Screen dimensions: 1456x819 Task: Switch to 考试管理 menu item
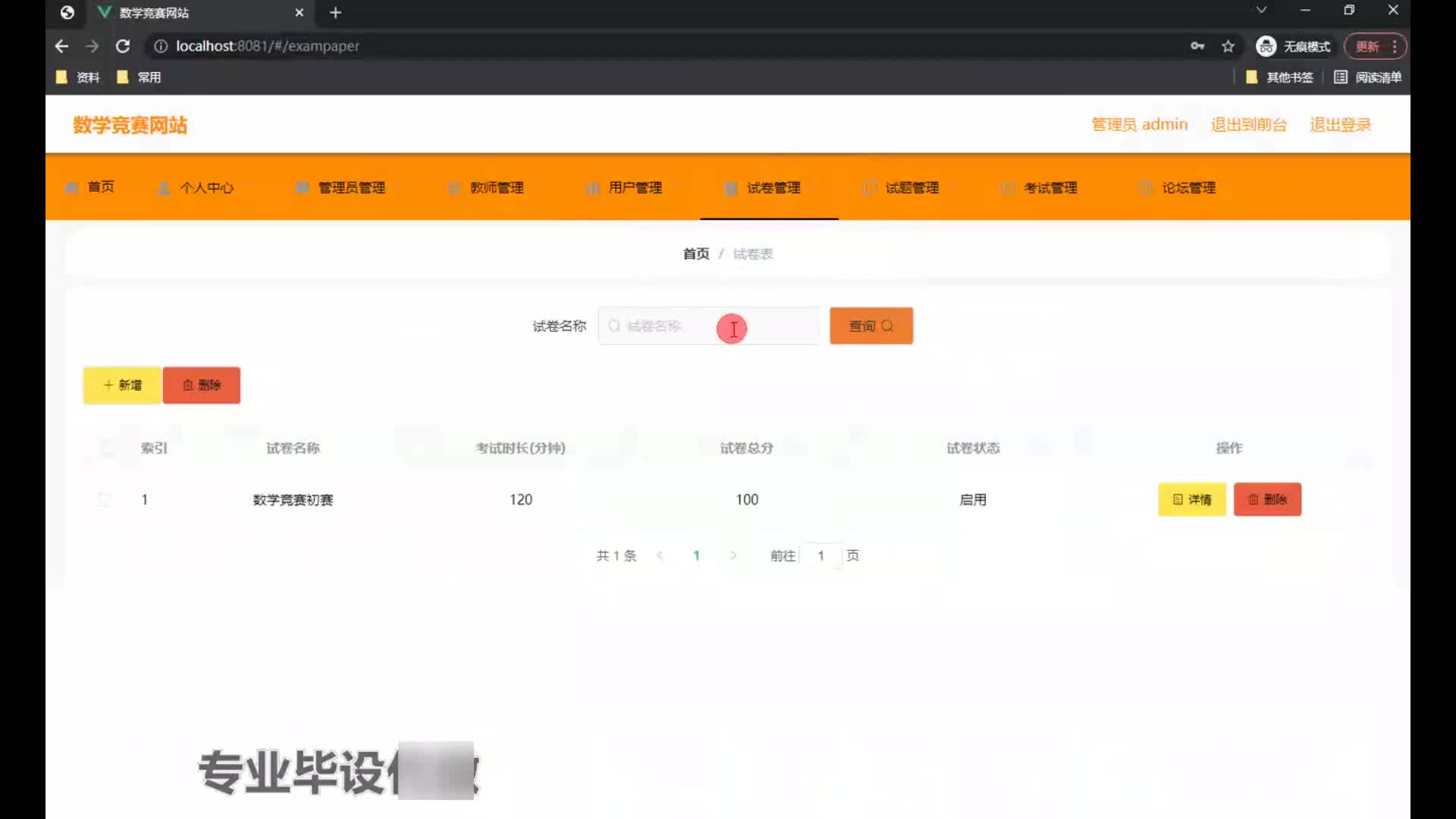pyautogui.click(x=1050, y=188)
